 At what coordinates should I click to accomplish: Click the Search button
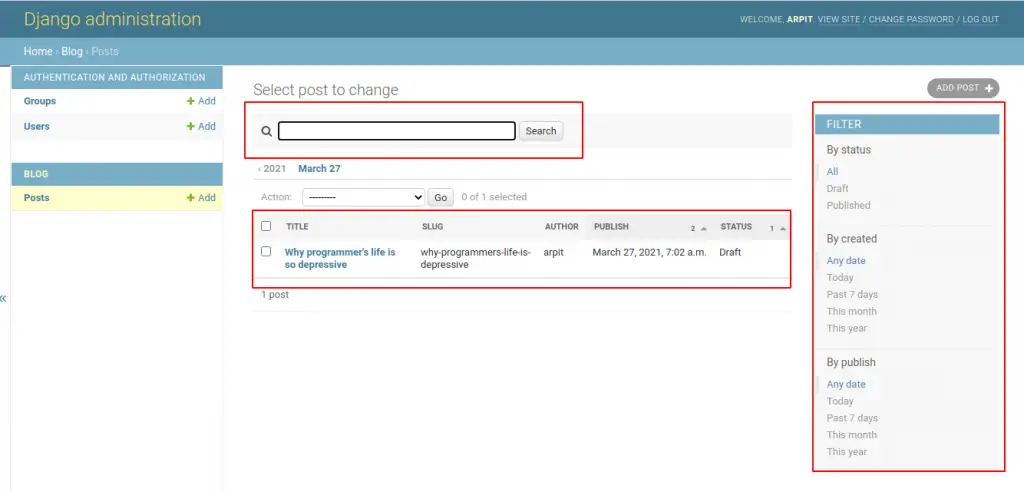click(x=541, y=131)
